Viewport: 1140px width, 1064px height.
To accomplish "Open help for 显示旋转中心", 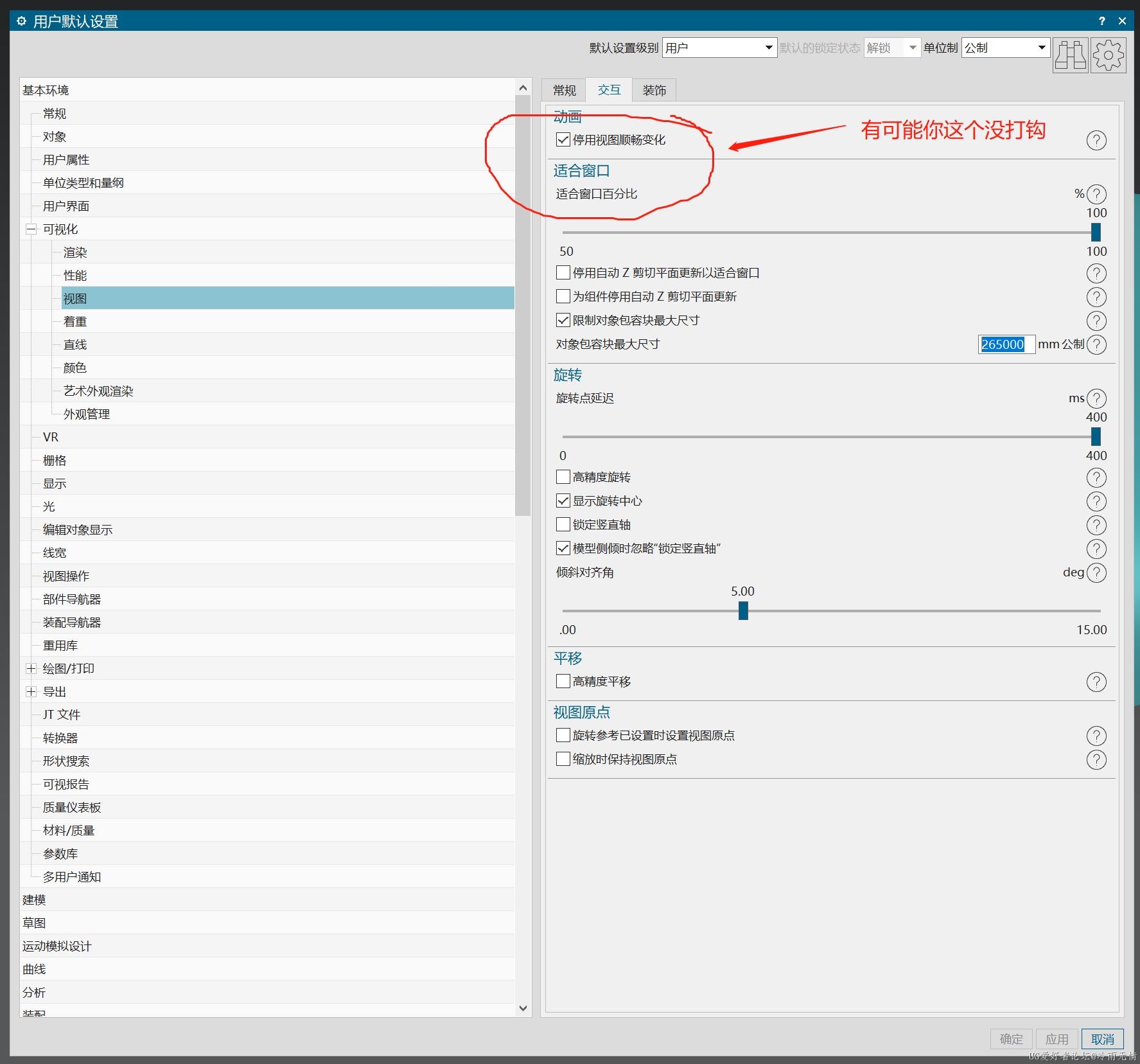I will tap(1096, 501).
